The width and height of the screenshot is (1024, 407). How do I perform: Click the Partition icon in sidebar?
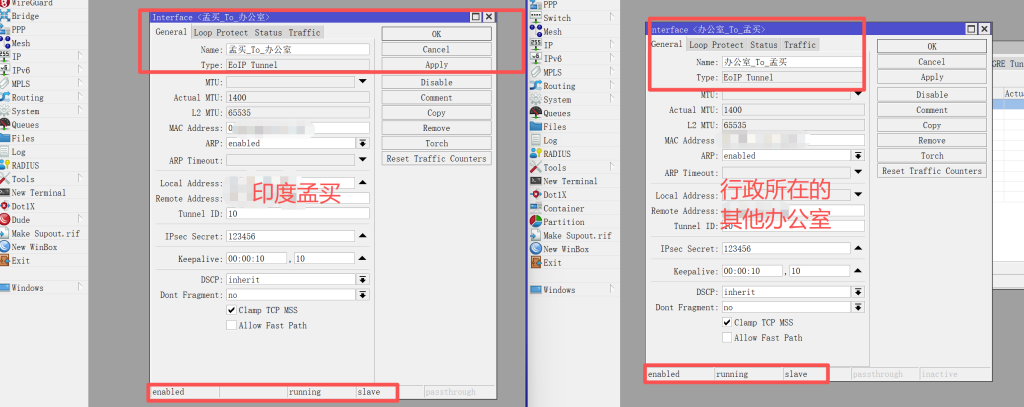(x=535, y=222)
